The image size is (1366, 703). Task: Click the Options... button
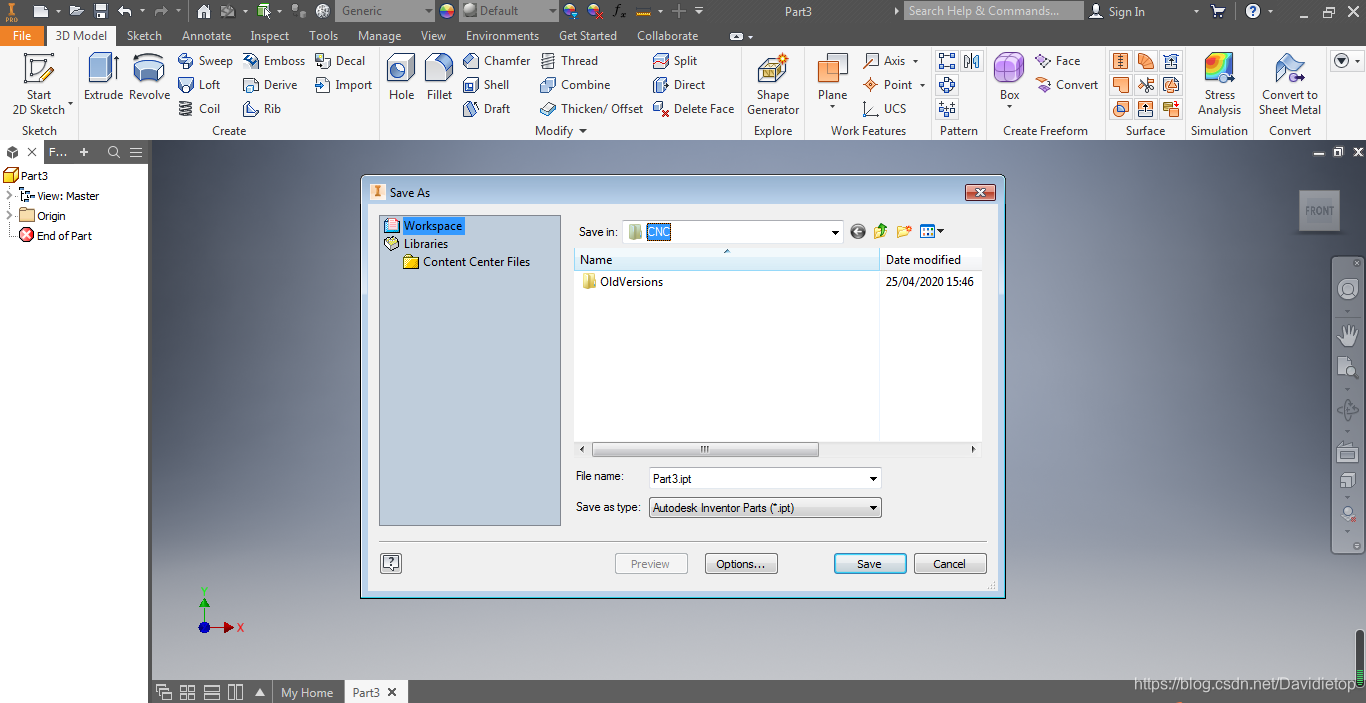(741, 564)
